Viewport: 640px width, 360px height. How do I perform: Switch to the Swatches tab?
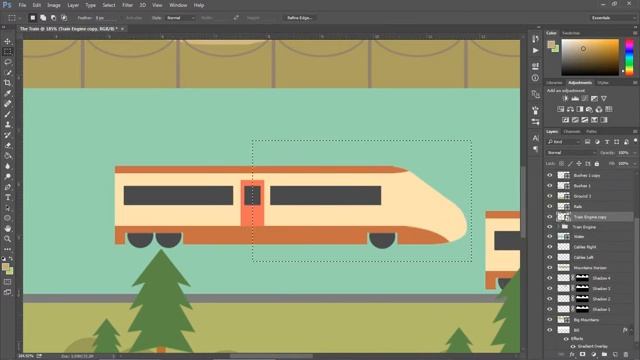coord(571,33)
